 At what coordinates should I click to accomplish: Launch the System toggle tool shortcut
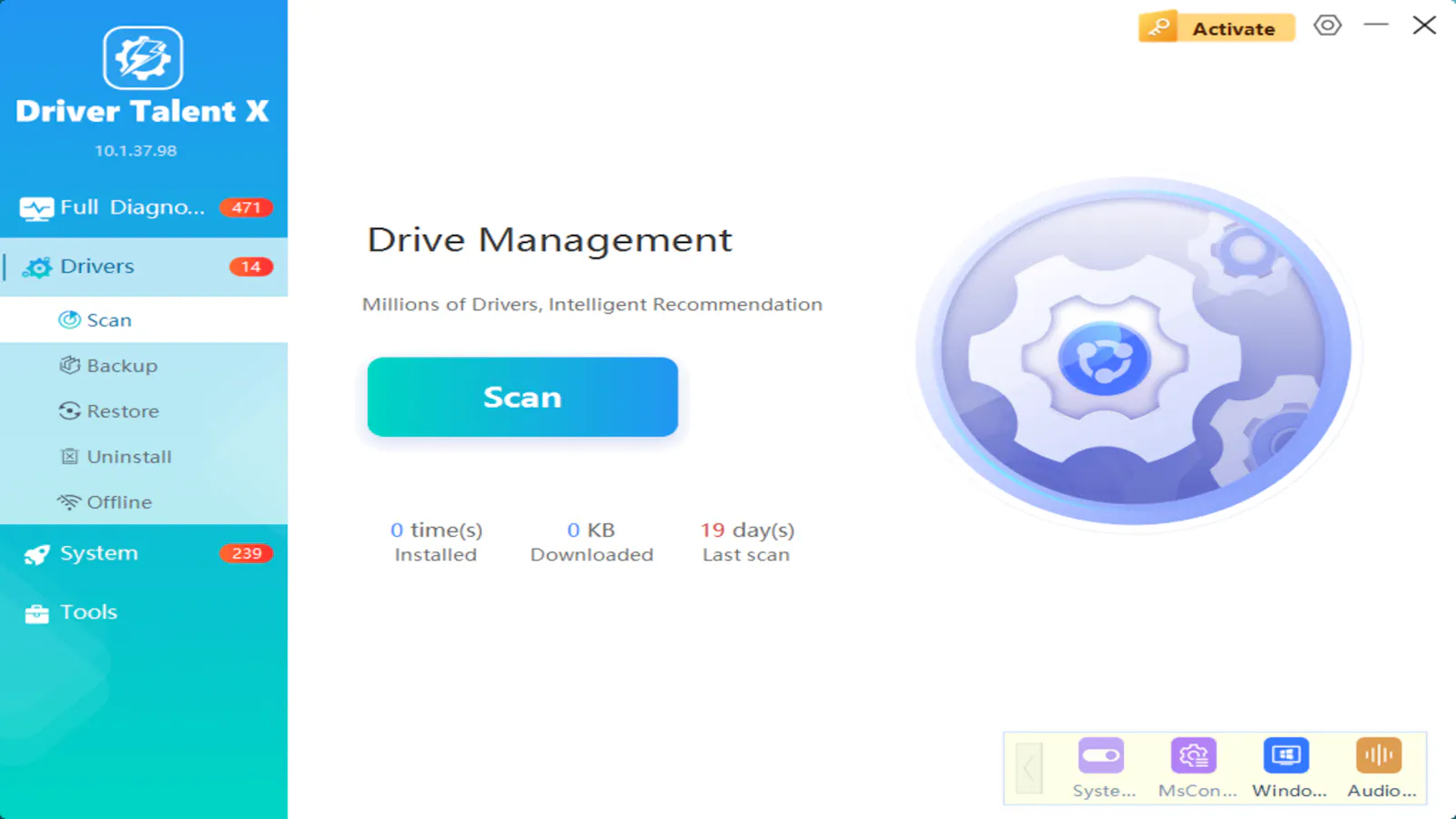(1102, 768)
